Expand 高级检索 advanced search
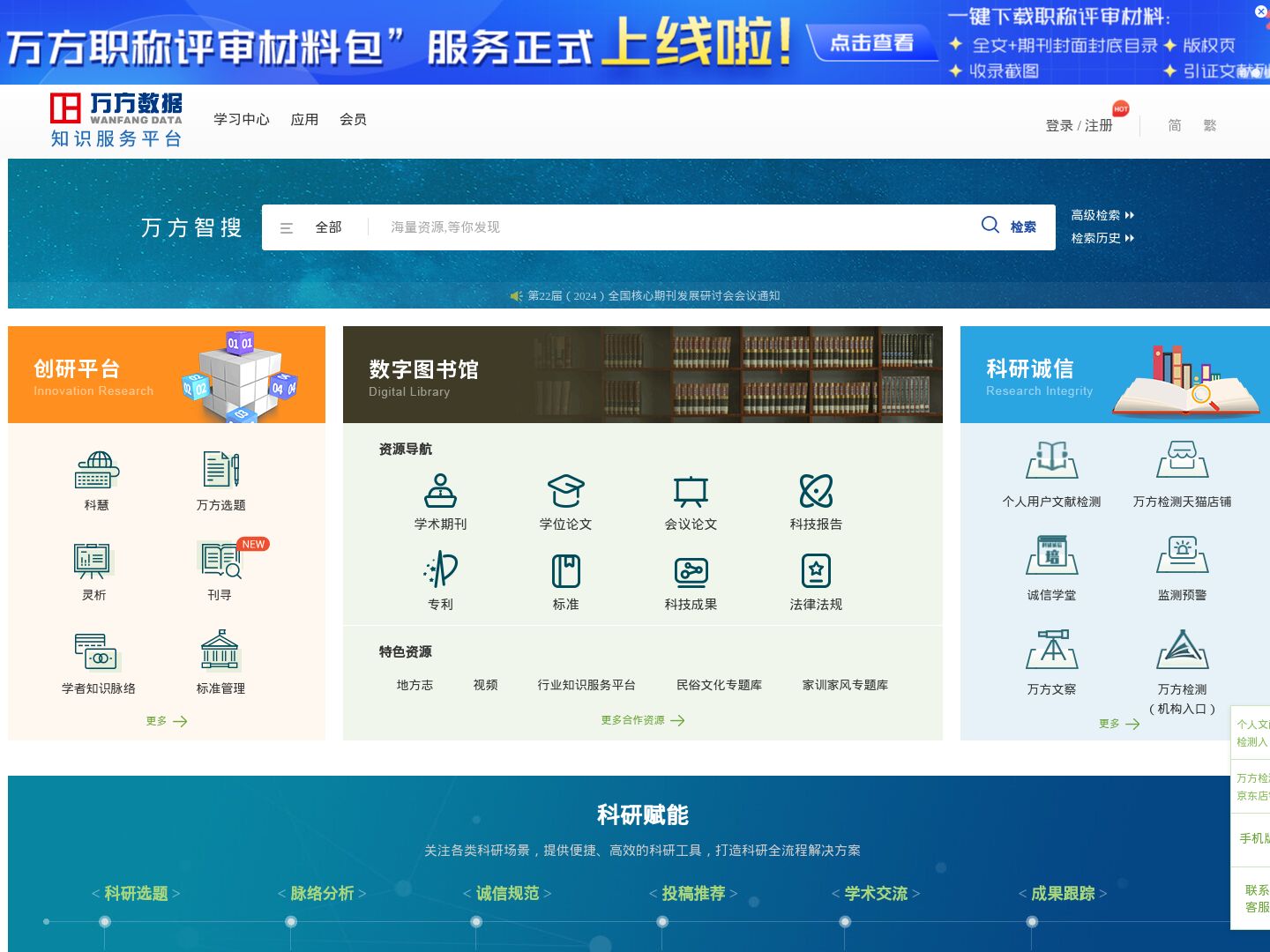 (1102, 215)
